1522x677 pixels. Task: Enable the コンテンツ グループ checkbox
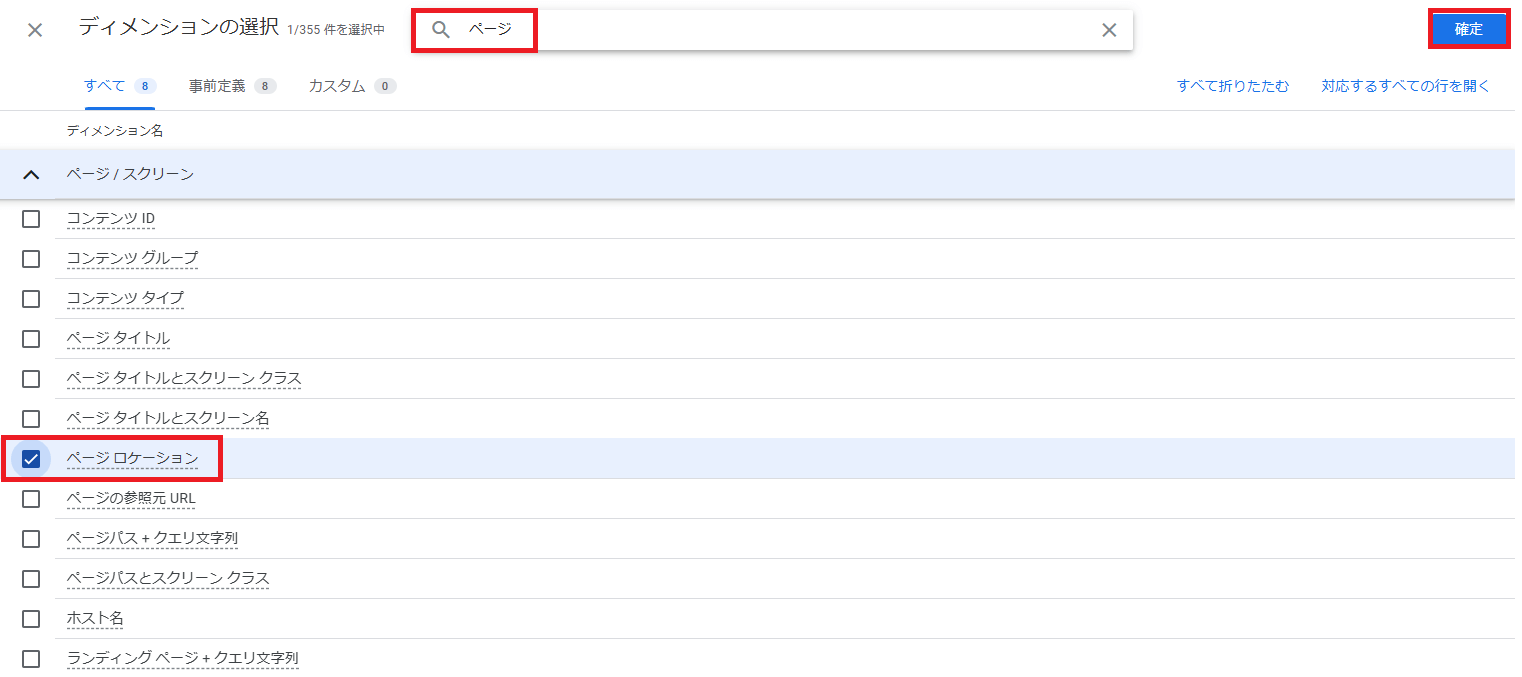[x=31, y=259]
